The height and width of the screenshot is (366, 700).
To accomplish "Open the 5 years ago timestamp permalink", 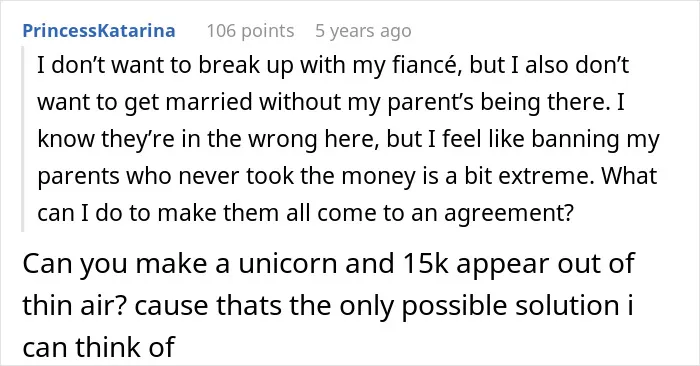I will (363, 31).
